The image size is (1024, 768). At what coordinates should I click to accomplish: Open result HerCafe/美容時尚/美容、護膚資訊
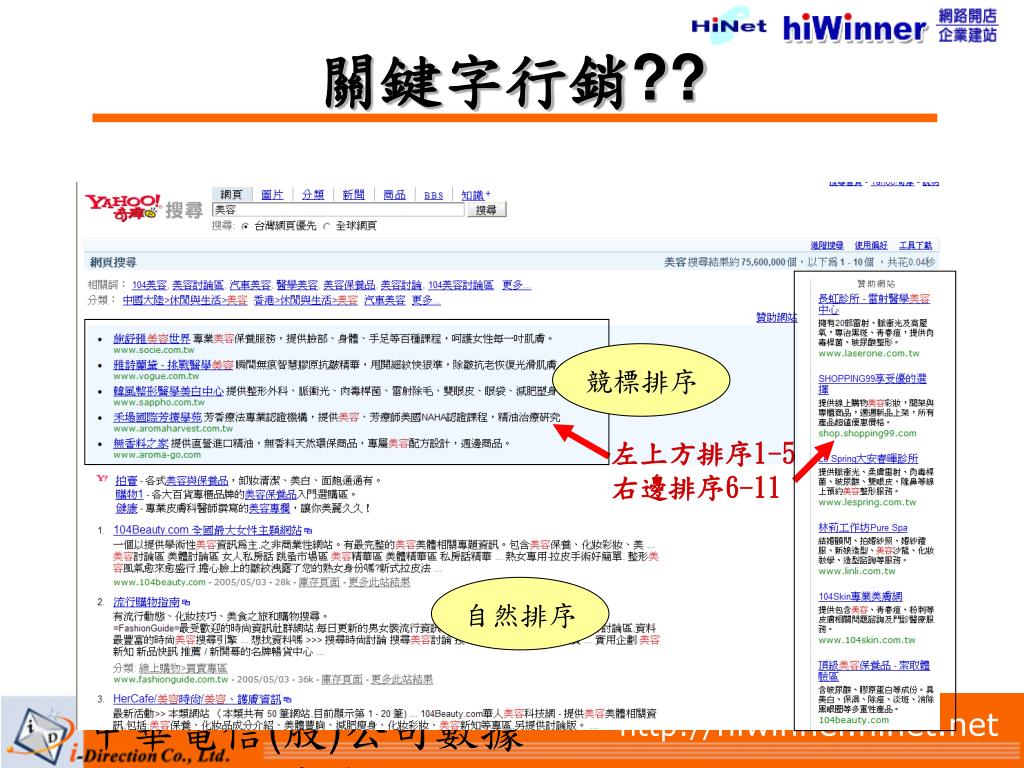coord(197,699)
